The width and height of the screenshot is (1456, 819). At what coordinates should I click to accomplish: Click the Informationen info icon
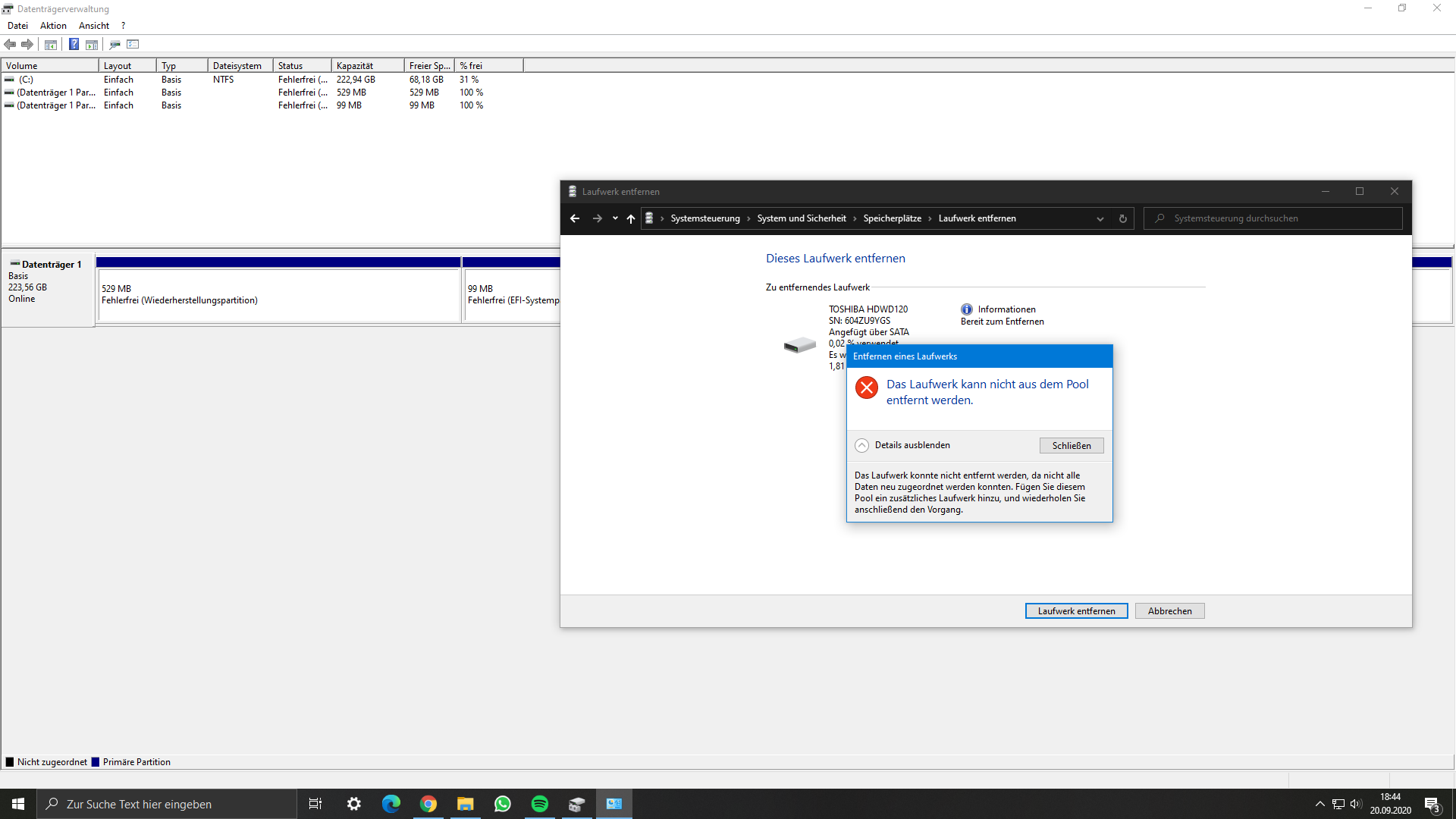(x=967, y=309)
